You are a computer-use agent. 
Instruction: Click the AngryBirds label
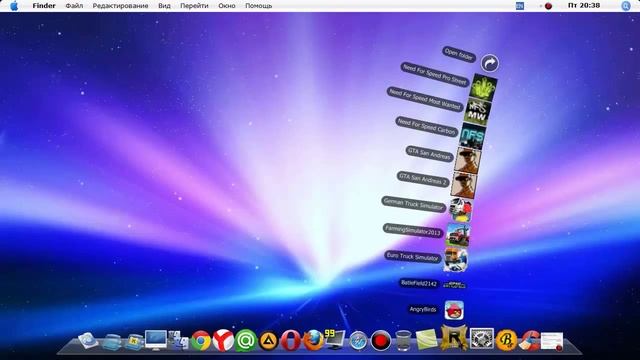click(x=423, y=309)
